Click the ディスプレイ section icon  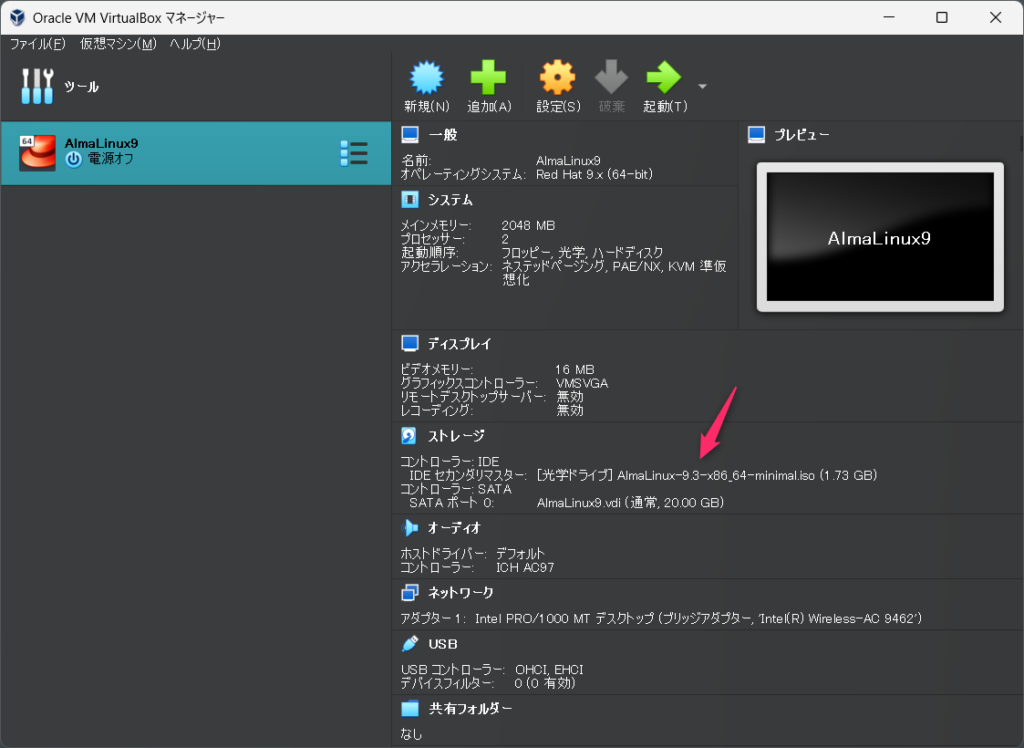(x=409, y=344)
